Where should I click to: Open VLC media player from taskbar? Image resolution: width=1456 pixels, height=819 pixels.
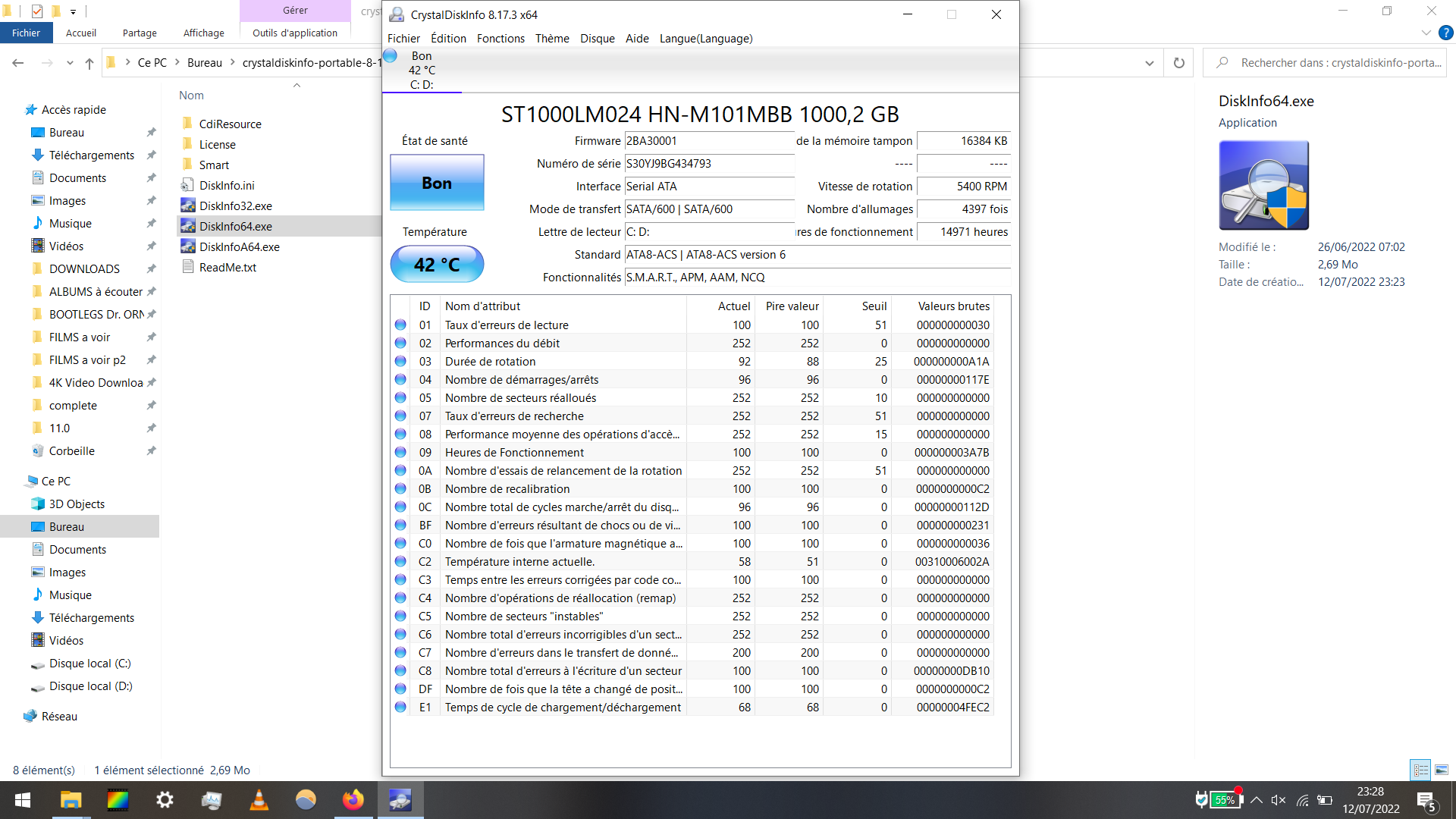[259, 800]
